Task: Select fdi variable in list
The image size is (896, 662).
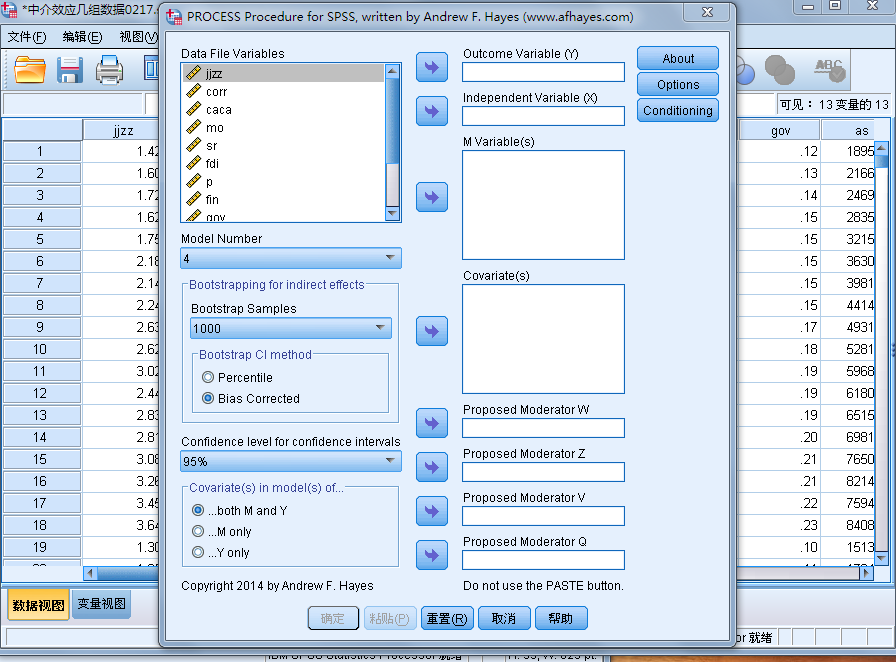Action: click(x=284, y=163)
